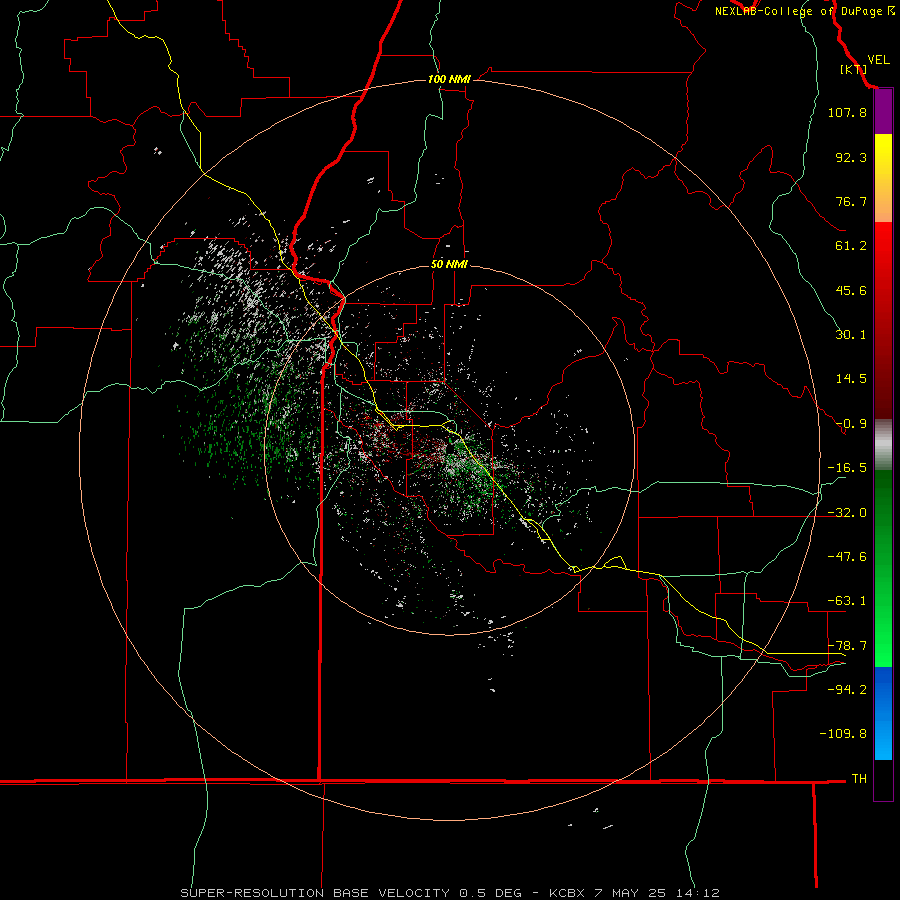Click the [KT] units label
The height and width of the screenshot is (900, 900).
click(853, 69)
